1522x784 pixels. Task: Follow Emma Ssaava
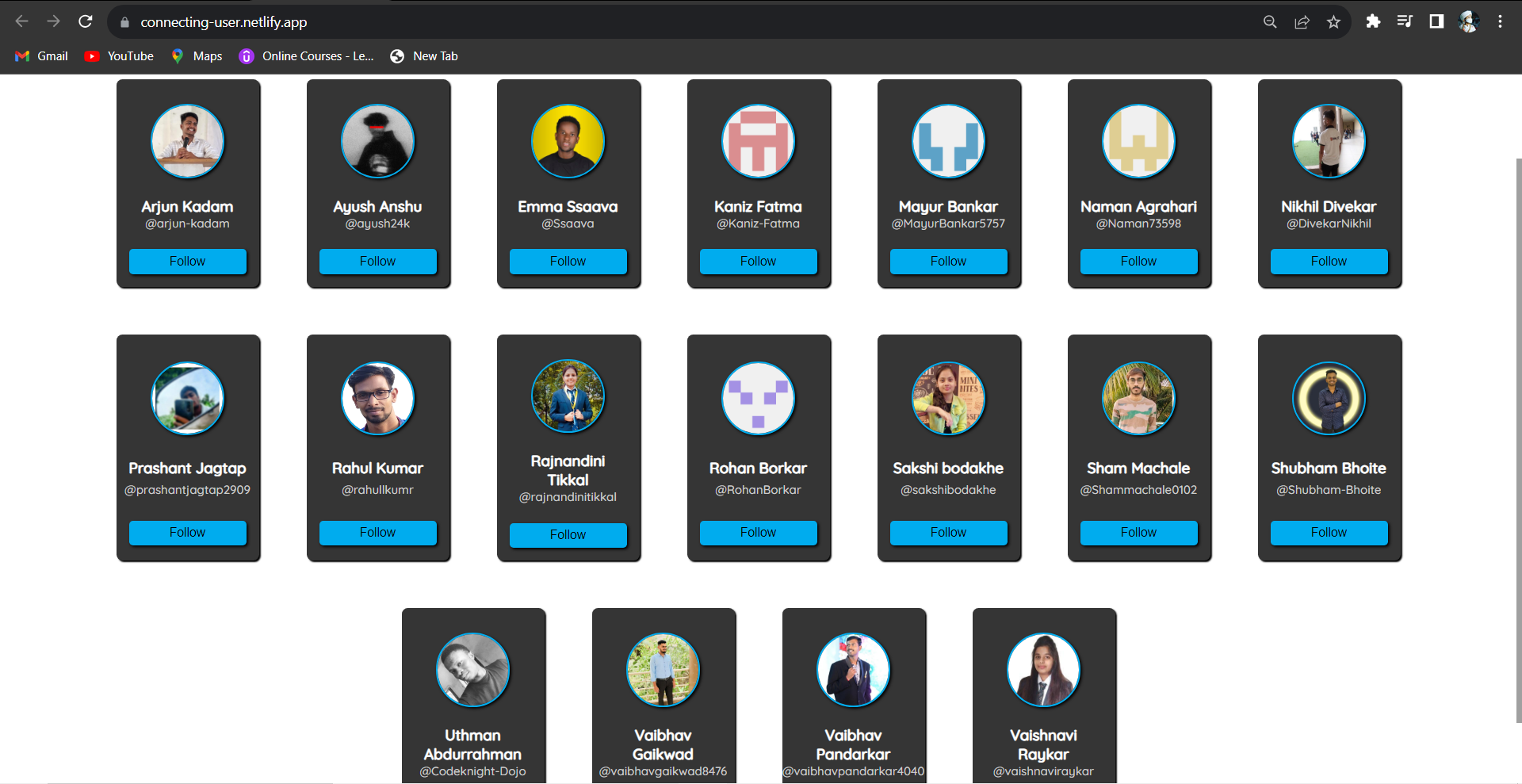pyautogui.click(x=568, y=261)
